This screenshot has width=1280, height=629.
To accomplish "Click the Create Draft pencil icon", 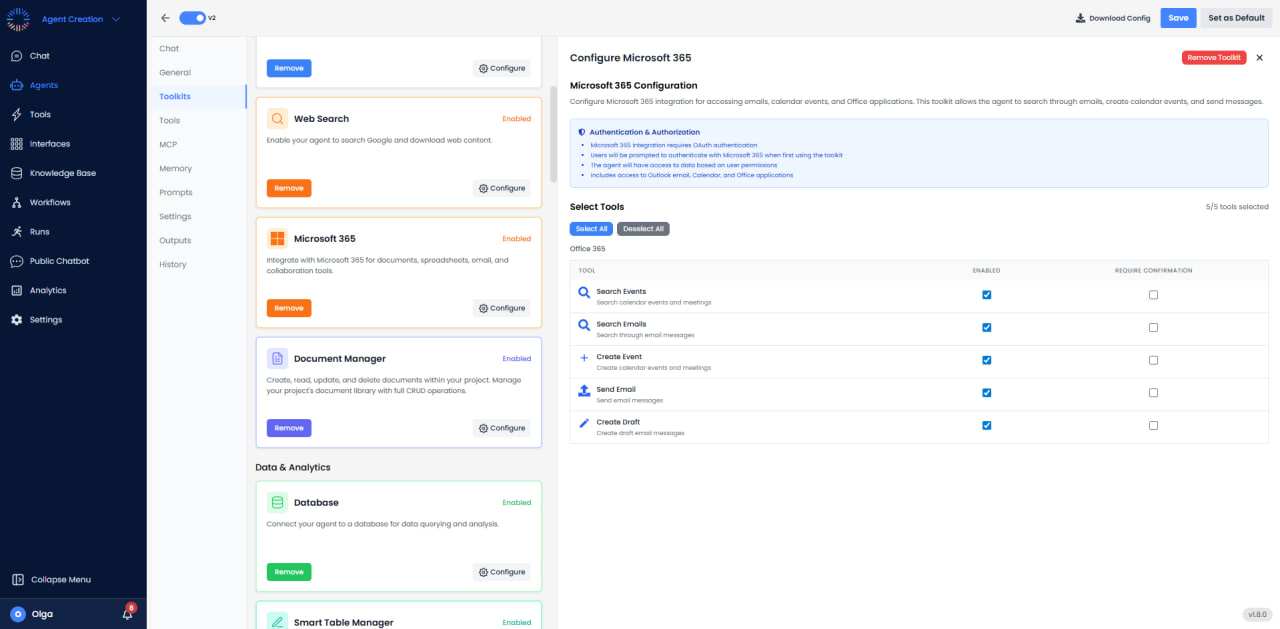I will click(585, 424).
